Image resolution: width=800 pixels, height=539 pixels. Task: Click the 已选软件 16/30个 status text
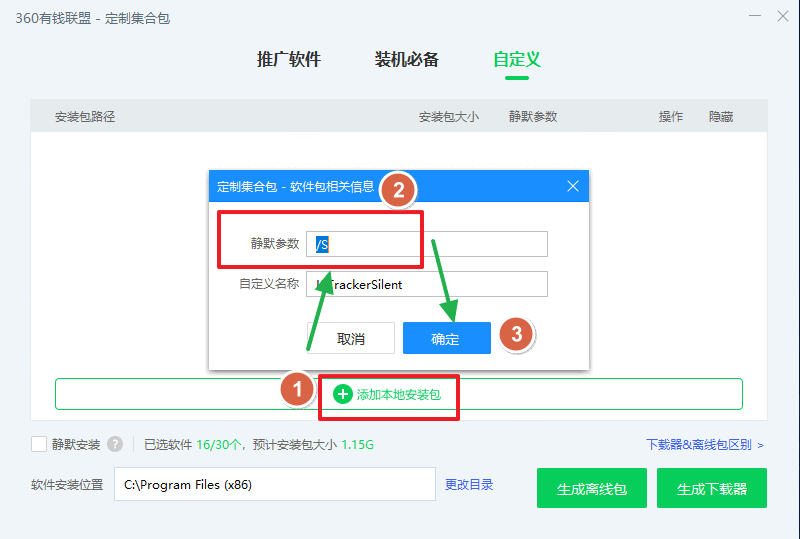point(193,445)
